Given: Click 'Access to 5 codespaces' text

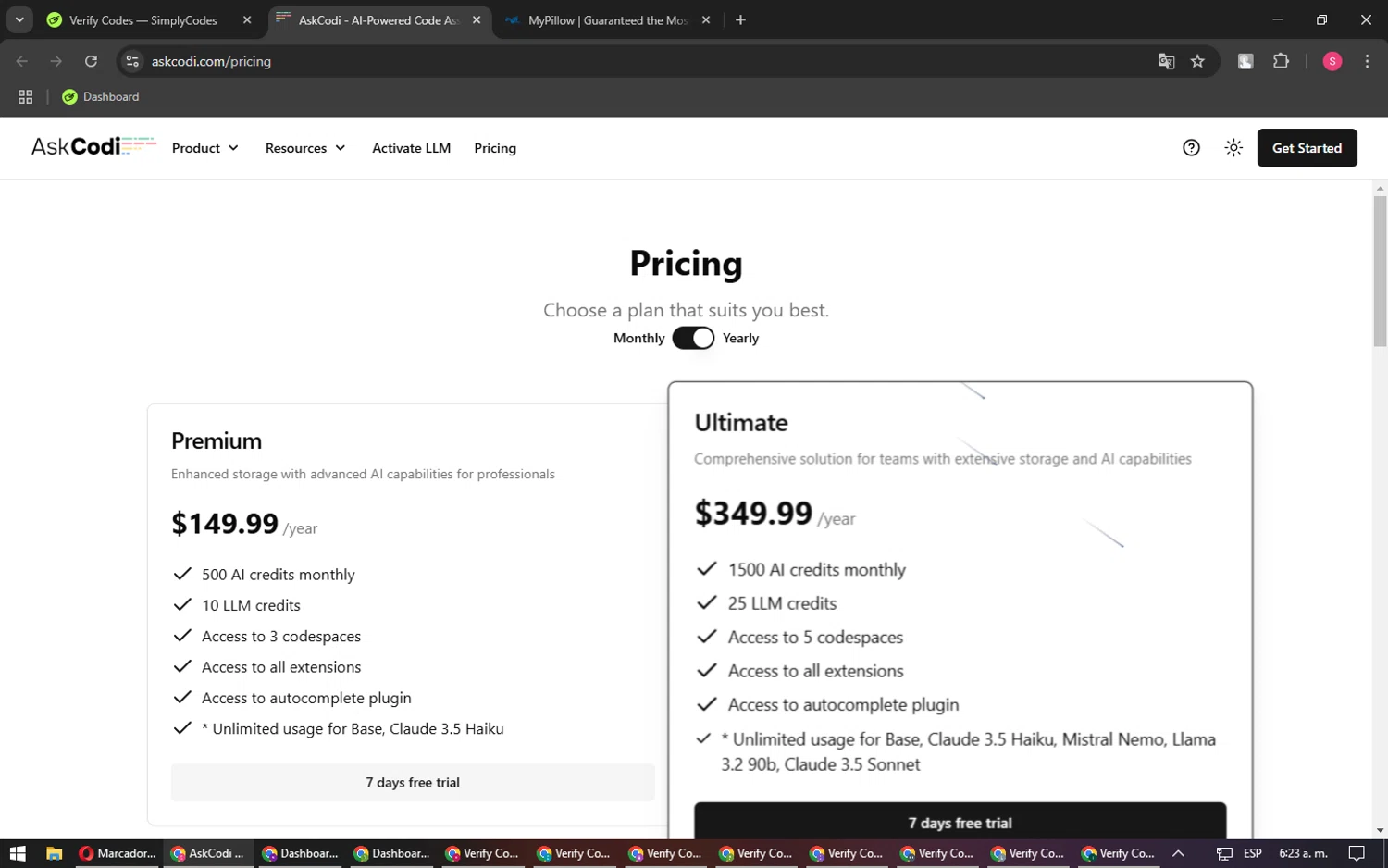Looking at the screenshot, I should (815, 638).
